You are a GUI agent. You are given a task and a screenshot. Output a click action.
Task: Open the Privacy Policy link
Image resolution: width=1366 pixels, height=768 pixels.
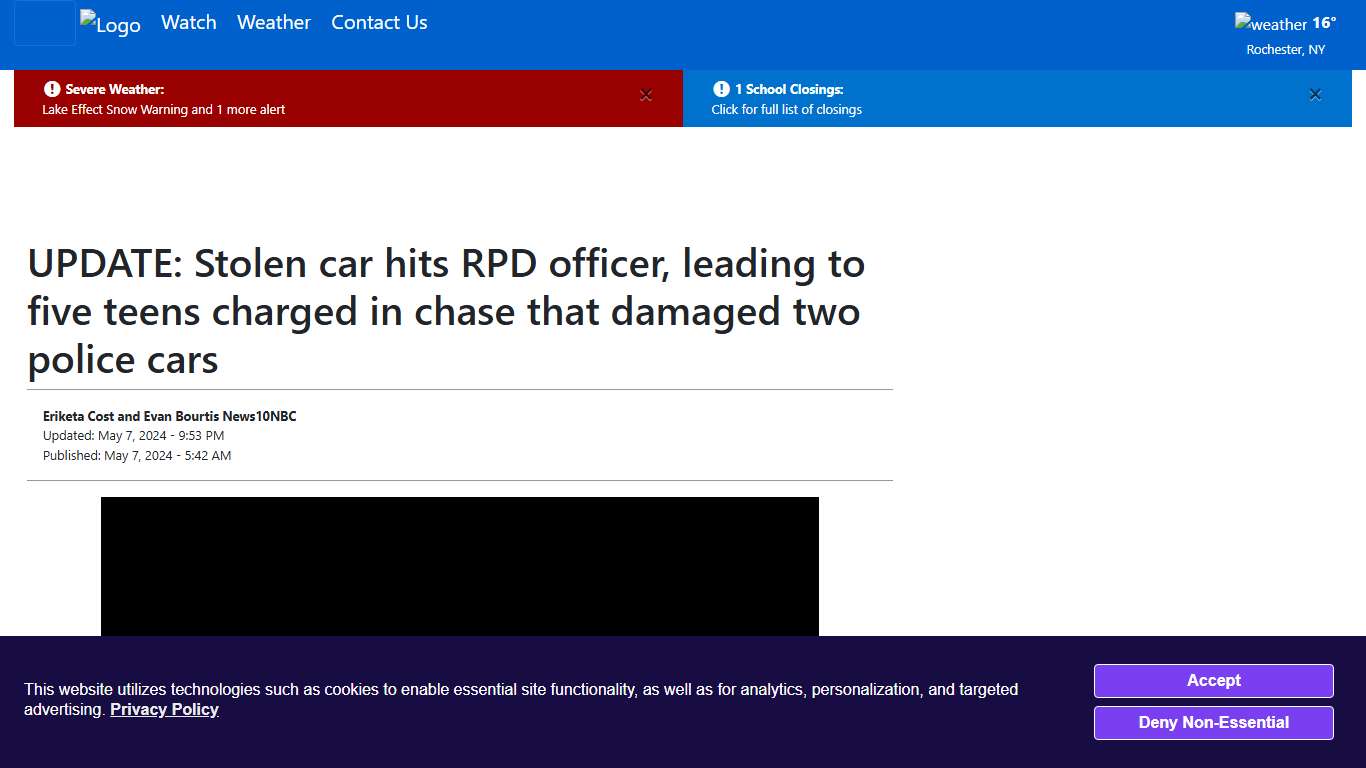[x=164, y=709]
